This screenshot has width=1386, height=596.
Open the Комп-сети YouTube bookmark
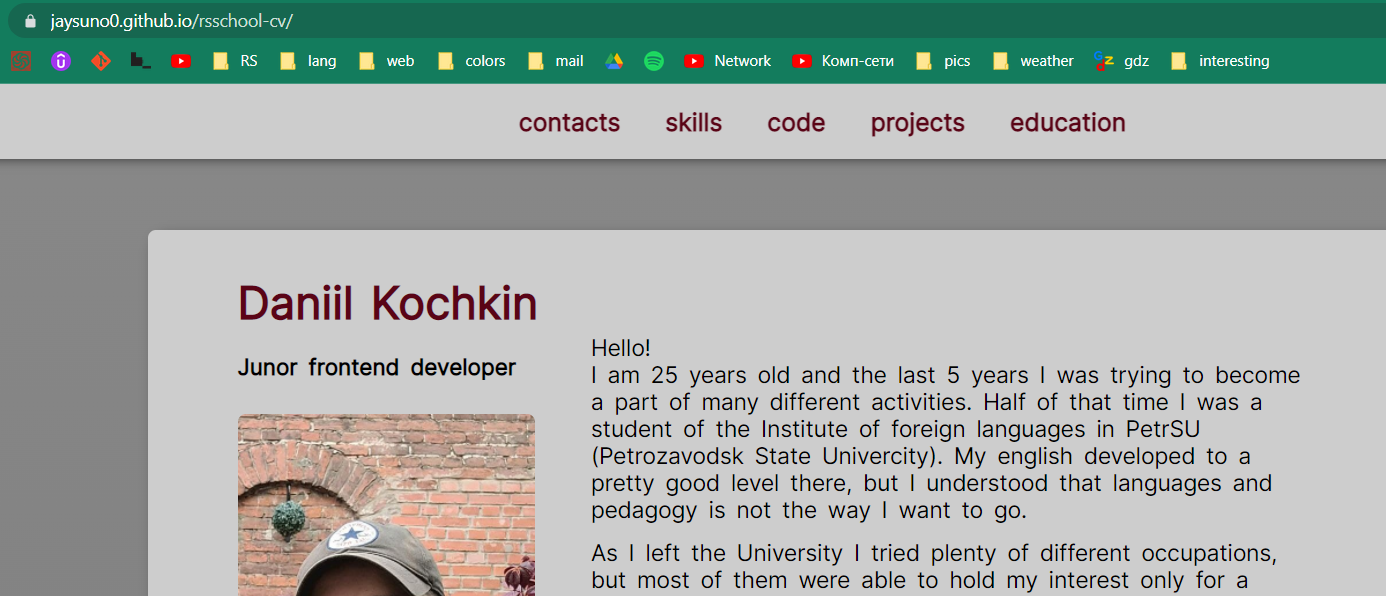(843, 61)
